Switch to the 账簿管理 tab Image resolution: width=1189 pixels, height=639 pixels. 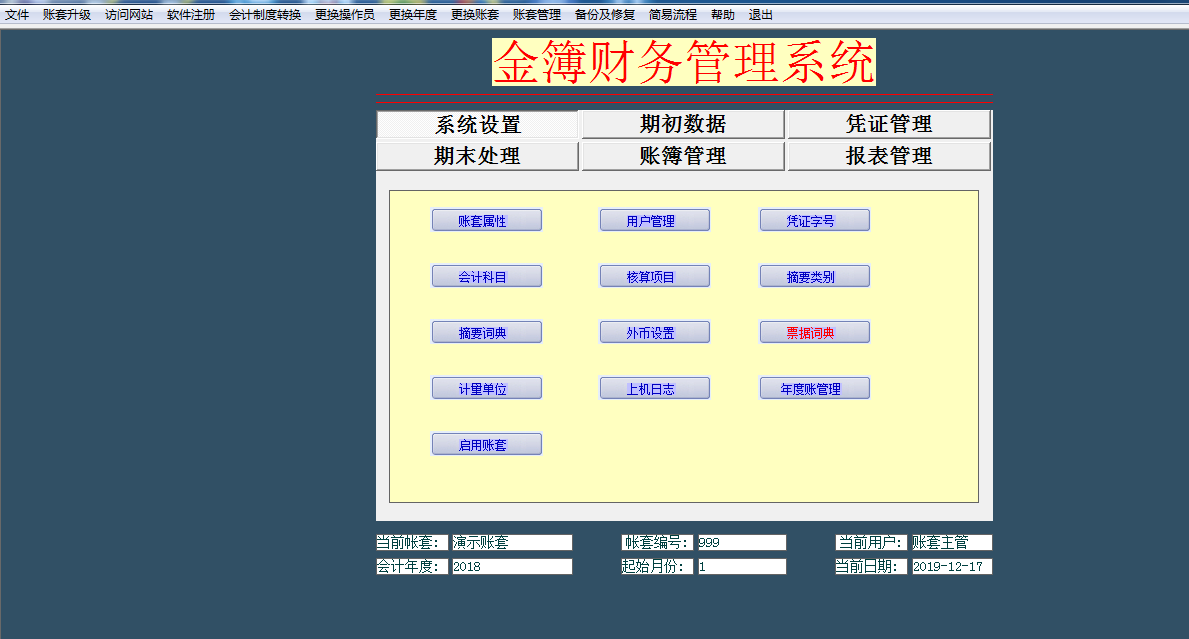coord(683,156)
